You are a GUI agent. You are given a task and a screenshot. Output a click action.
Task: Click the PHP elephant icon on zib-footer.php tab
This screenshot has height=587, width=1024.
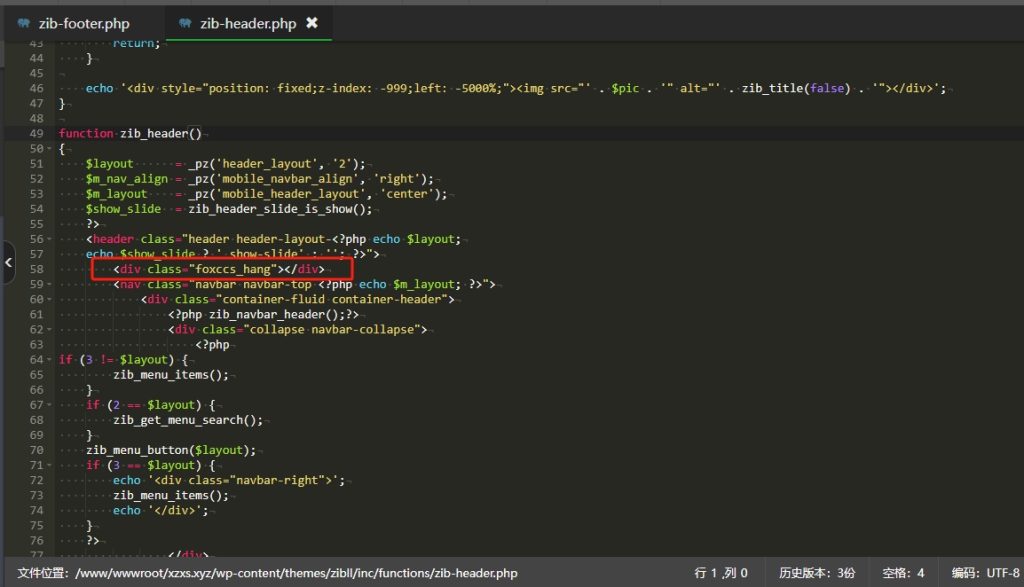[x=23, y=23]
